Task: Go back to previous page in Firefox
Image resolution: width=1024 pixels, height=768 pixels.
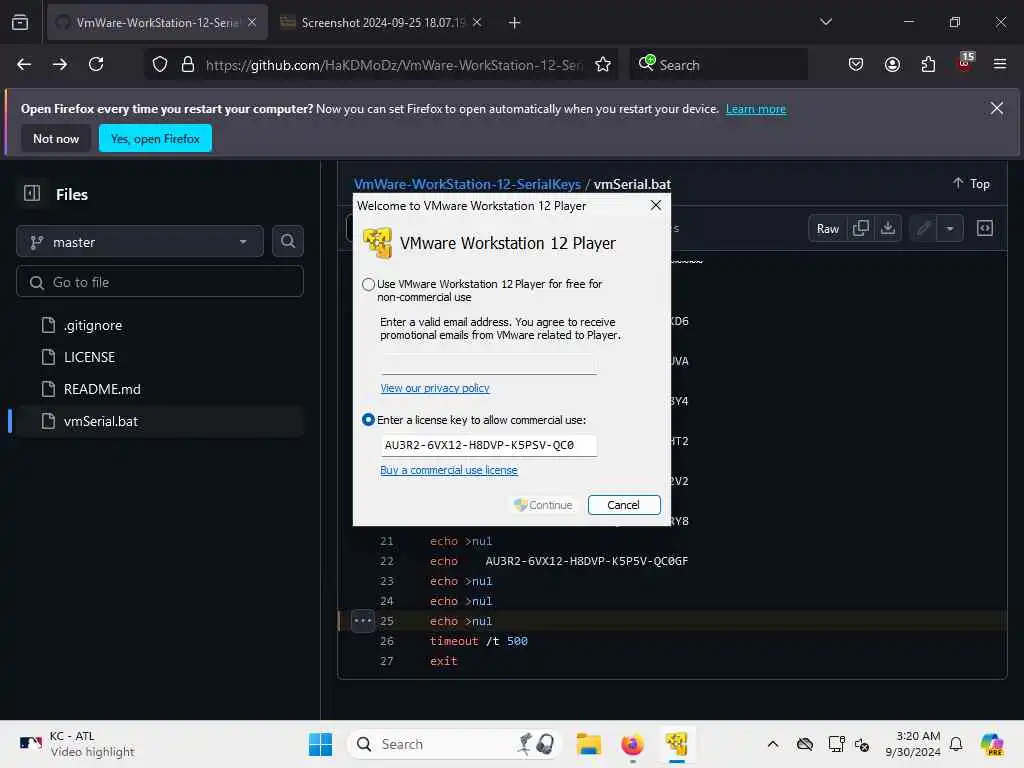Action: (24, 65)
